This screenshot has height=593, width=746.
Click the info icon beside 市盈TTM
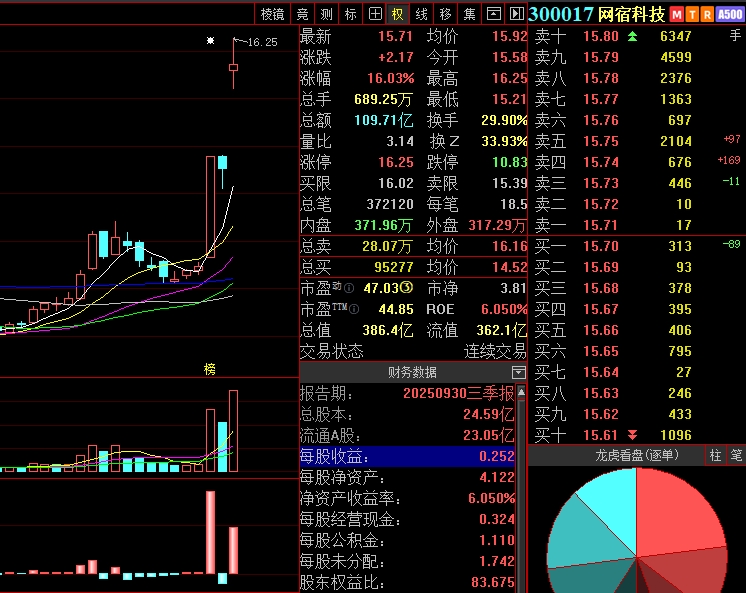[x=354, y=309]
